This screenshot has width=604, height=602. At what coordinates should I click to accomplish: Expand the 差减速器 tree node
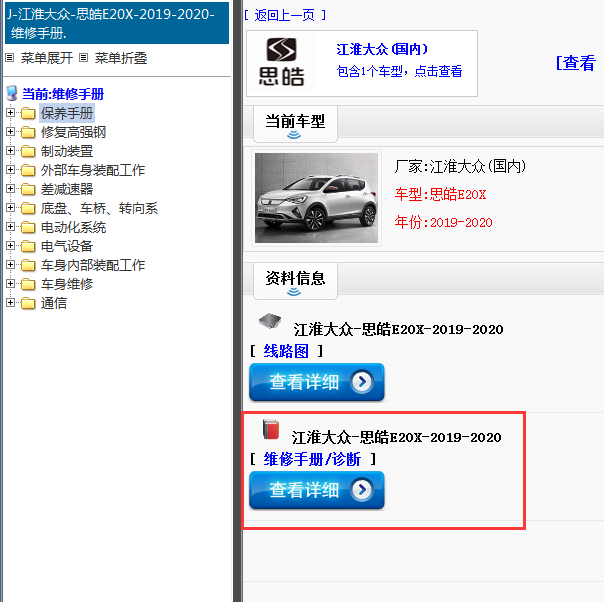pyautogui.click(x=10, y=188)
